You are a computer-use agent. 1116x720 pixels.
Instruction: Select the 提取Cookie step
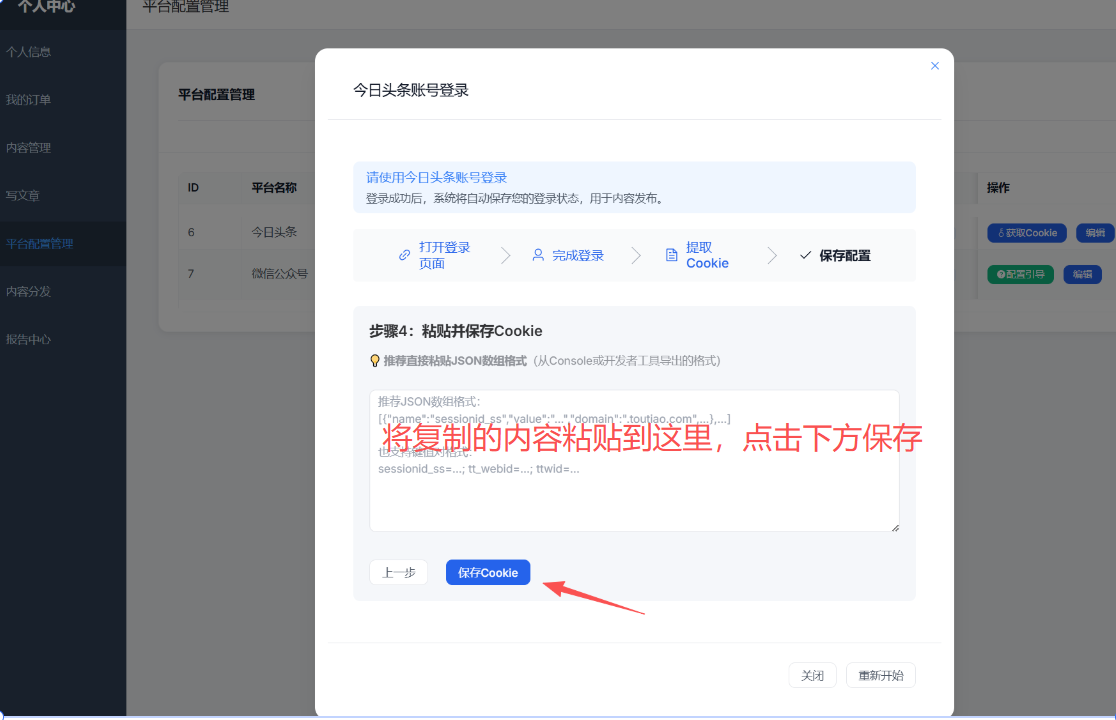tap(698, 255)
